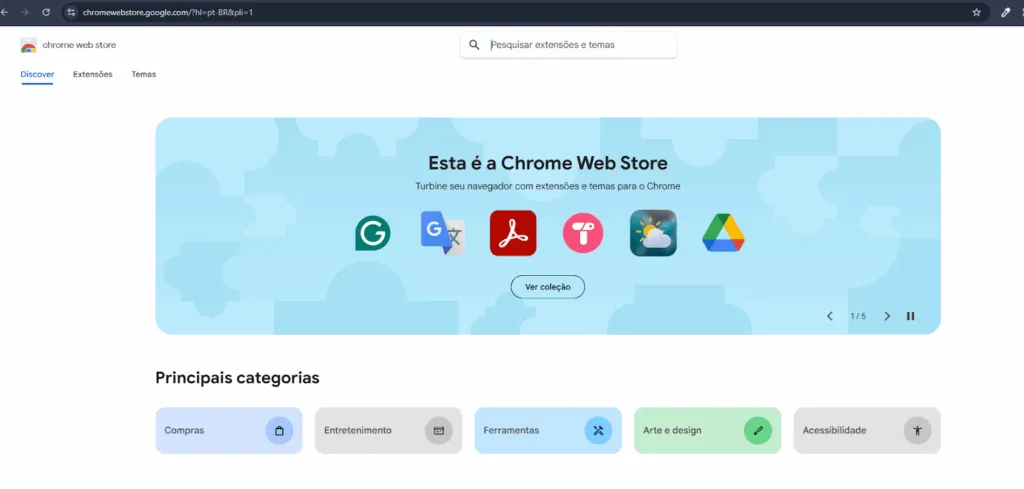Click the accessibility person icon
Viewport: 1024px width, 489px height.
tap(918, 431)
